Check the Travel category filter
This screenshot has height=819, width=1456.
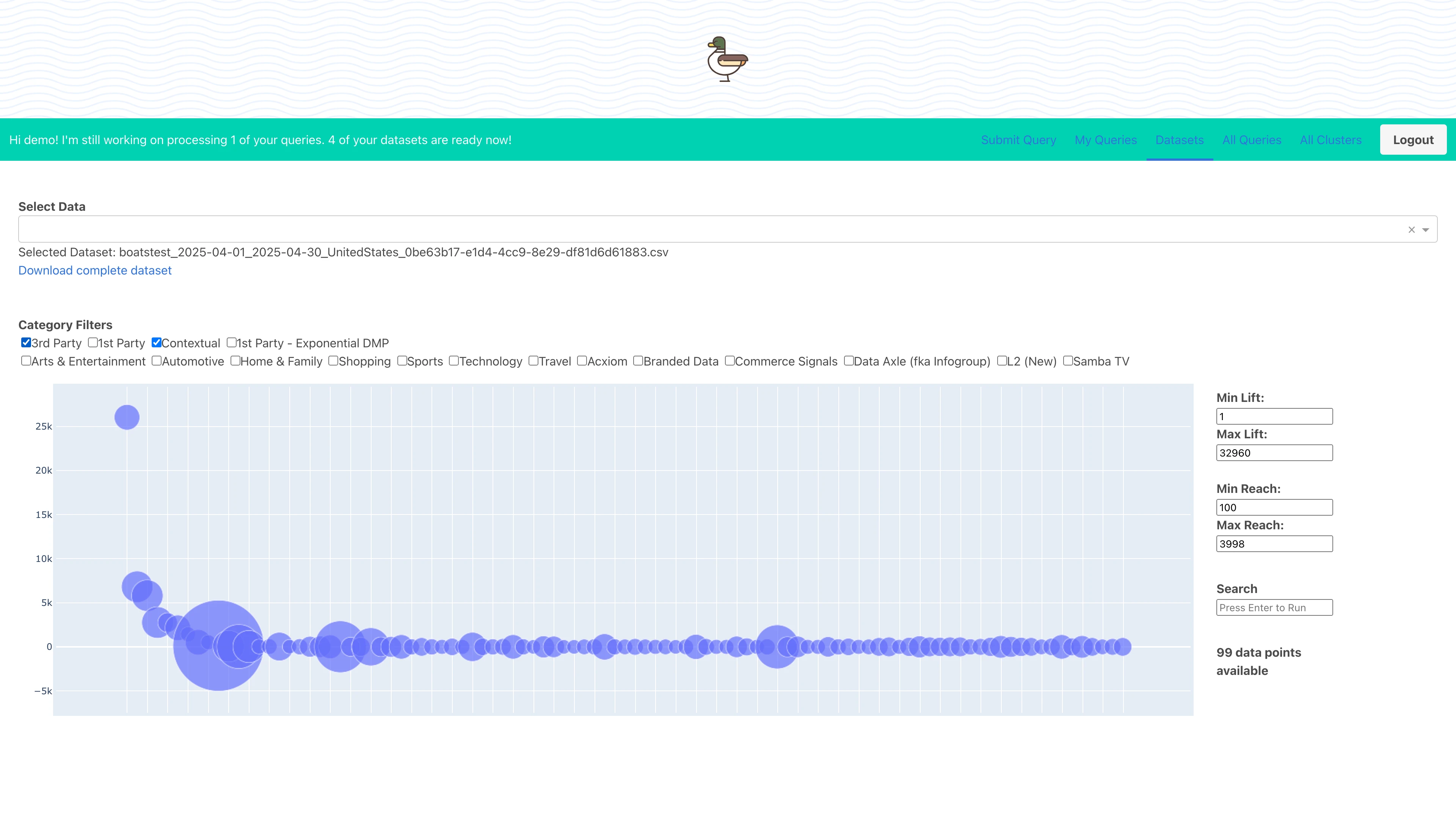(x=533, y=361)
